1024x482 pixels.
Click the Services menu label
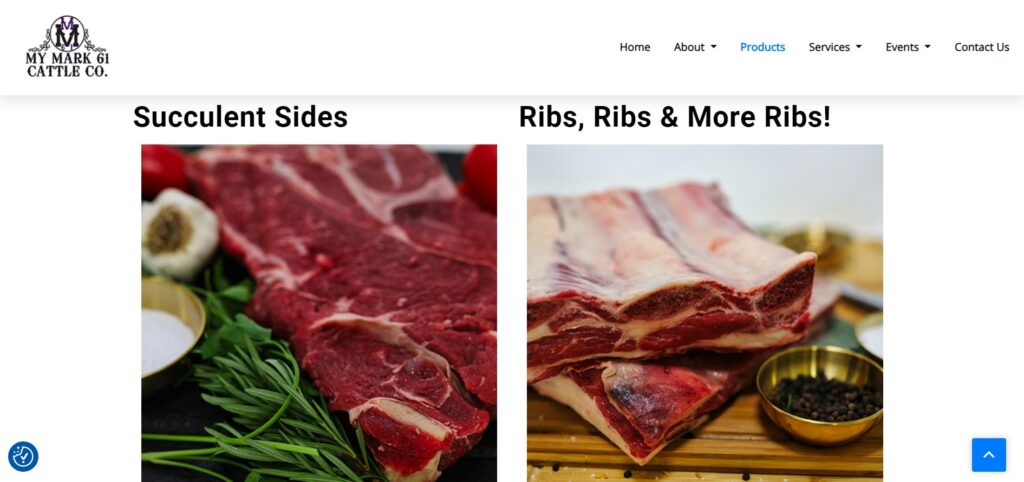[829, 47]
